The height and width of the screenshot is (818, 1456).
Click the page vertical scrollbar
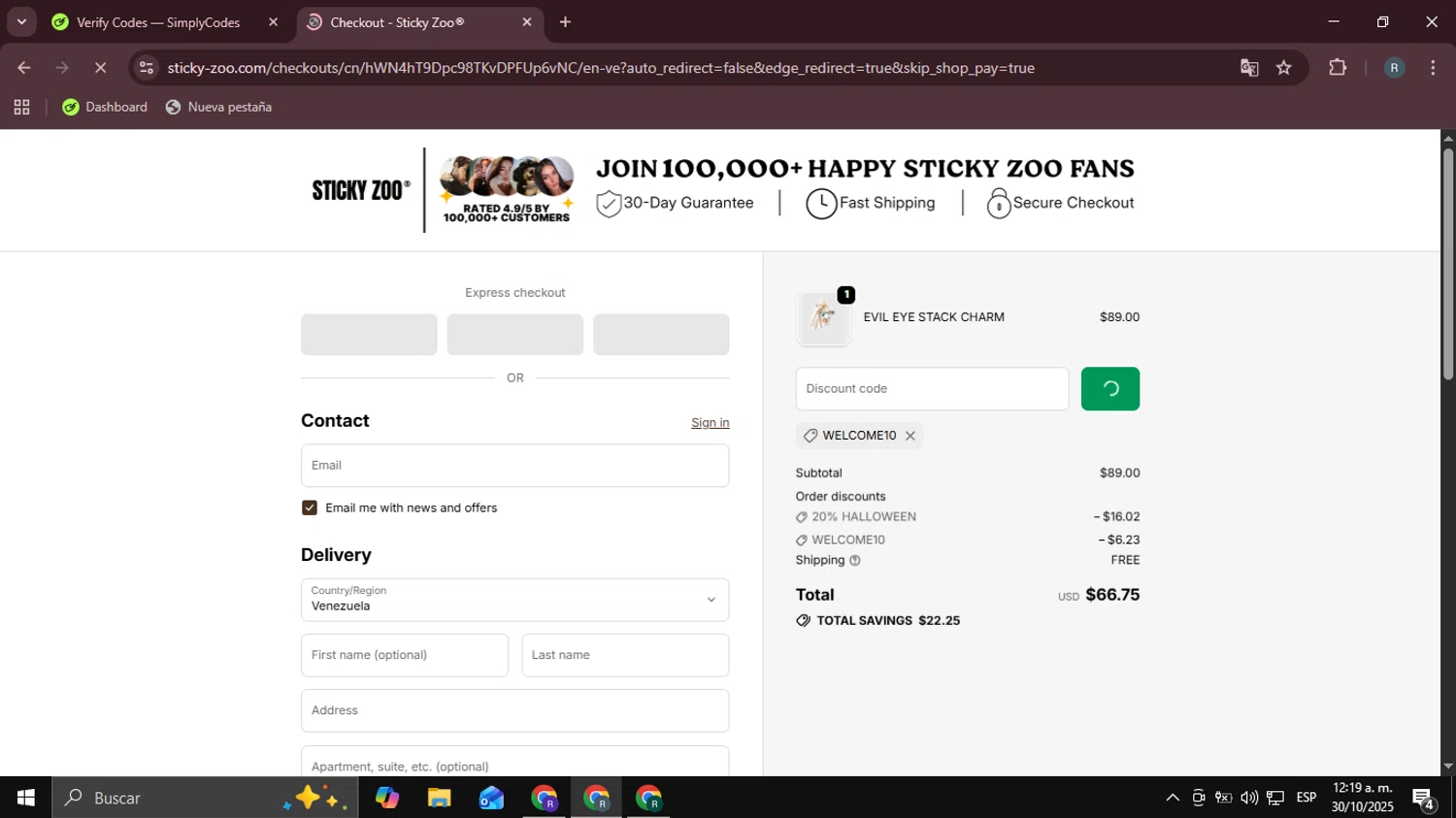(x=1448, y=263)
